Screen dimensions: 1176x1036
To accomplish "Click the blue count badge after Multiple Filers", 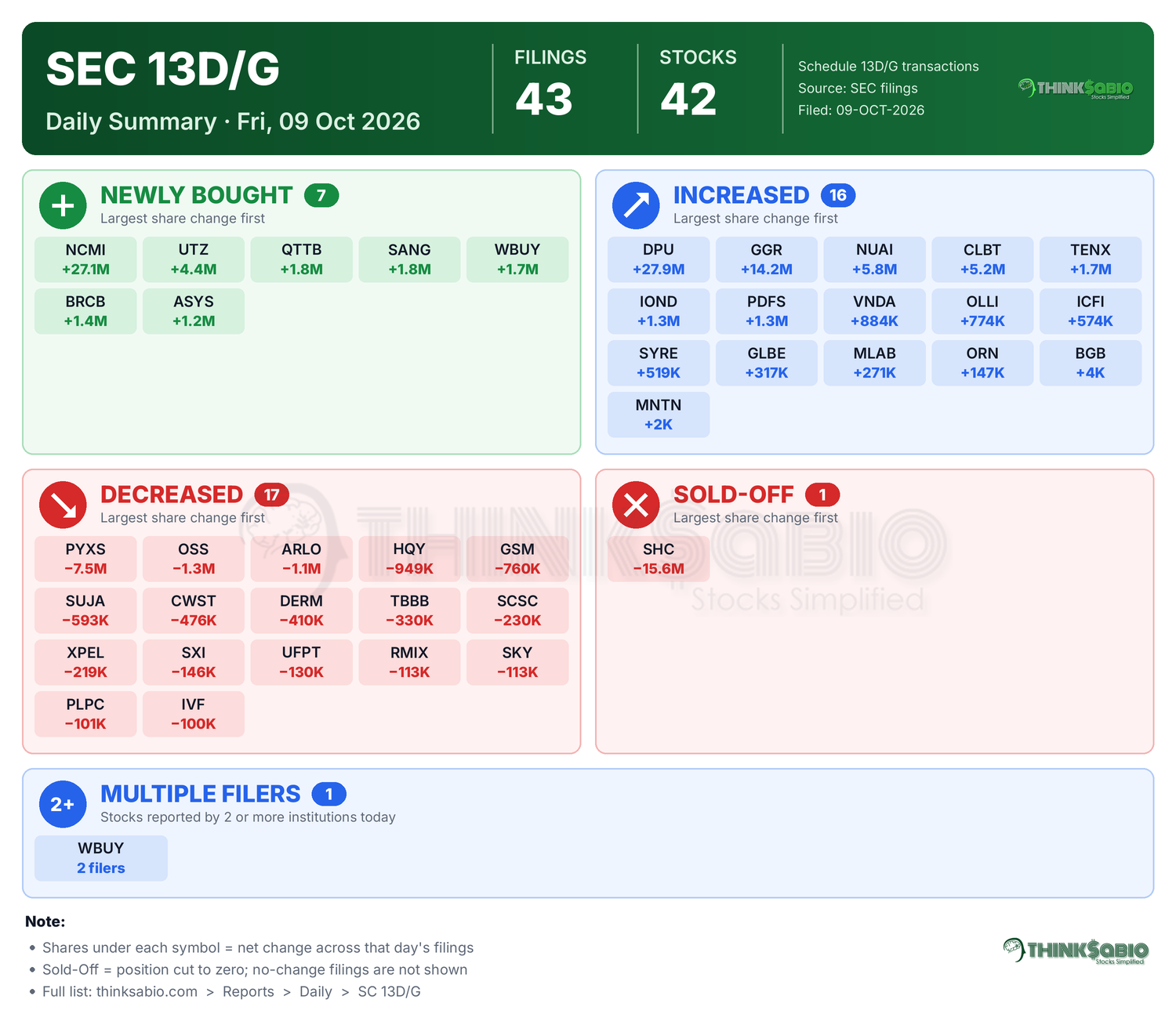I will pyautogui.click(x=329, y=794).
